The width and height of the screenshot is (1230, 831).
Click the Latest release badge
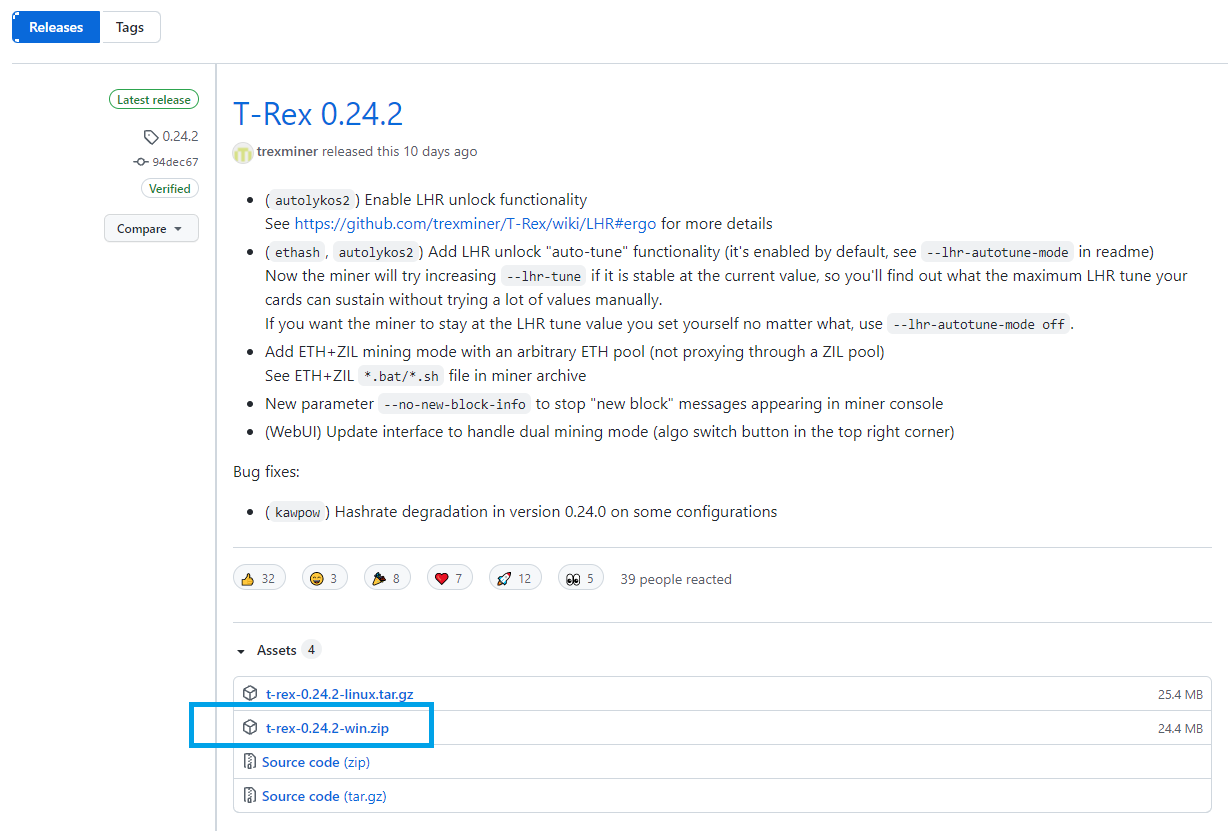coord(154,100)
